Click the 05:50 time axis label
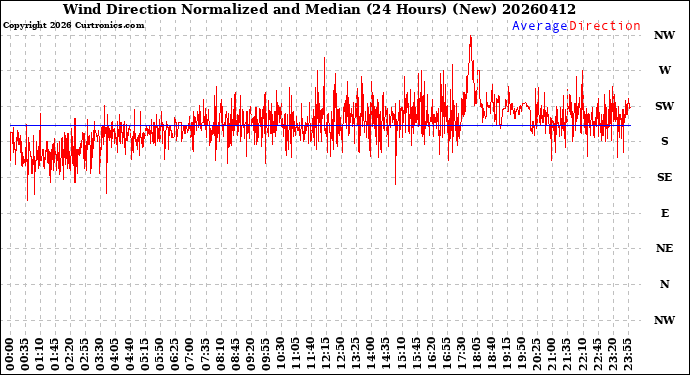 point(160,354)
